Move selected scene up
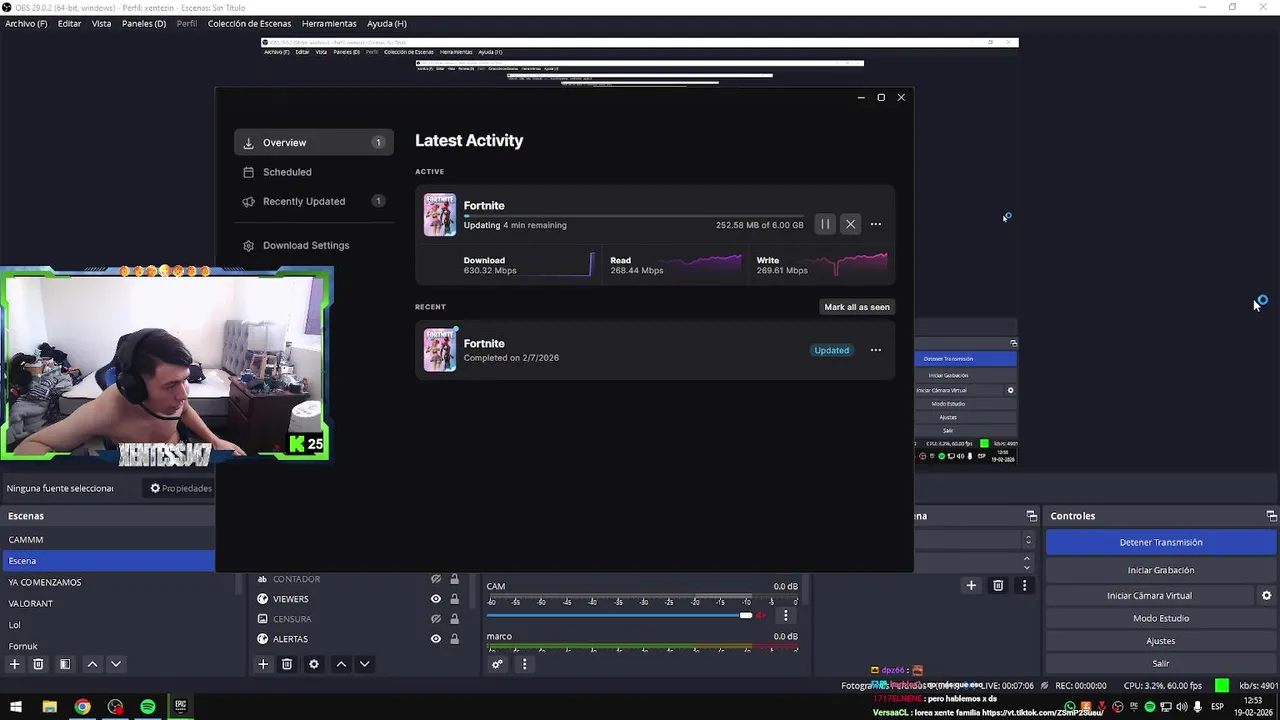Screen dimensions: 1280x720 92,664
